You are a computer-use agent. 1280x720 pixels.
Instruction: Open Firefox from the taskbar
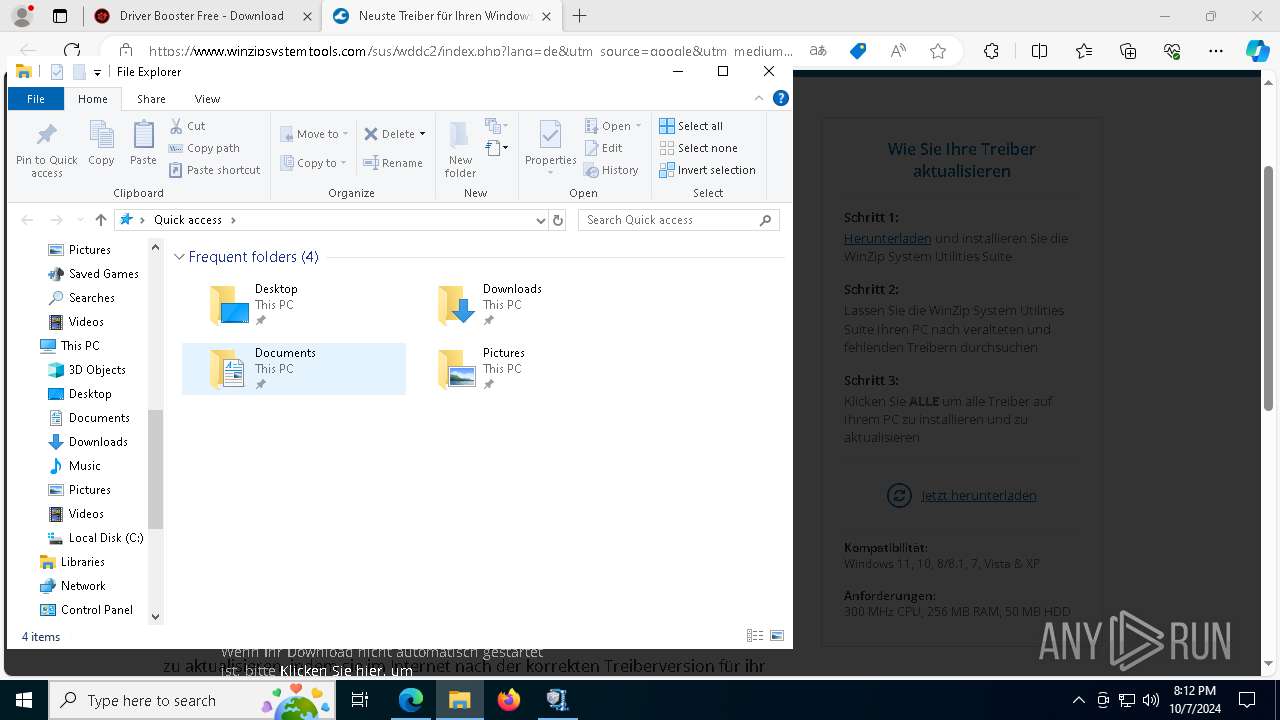tap(509, 700)
